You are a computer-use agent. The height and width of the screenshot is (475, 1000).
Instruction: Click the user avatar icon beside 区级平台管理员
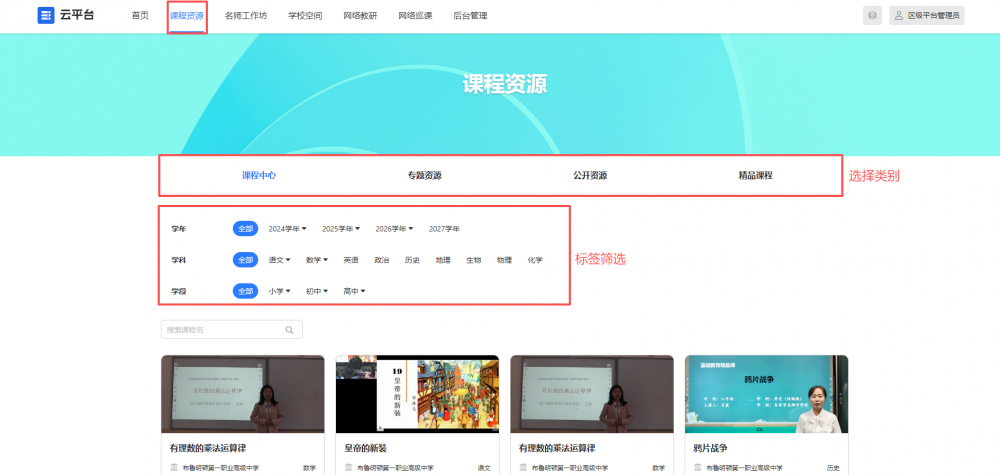tap(899, 15)
